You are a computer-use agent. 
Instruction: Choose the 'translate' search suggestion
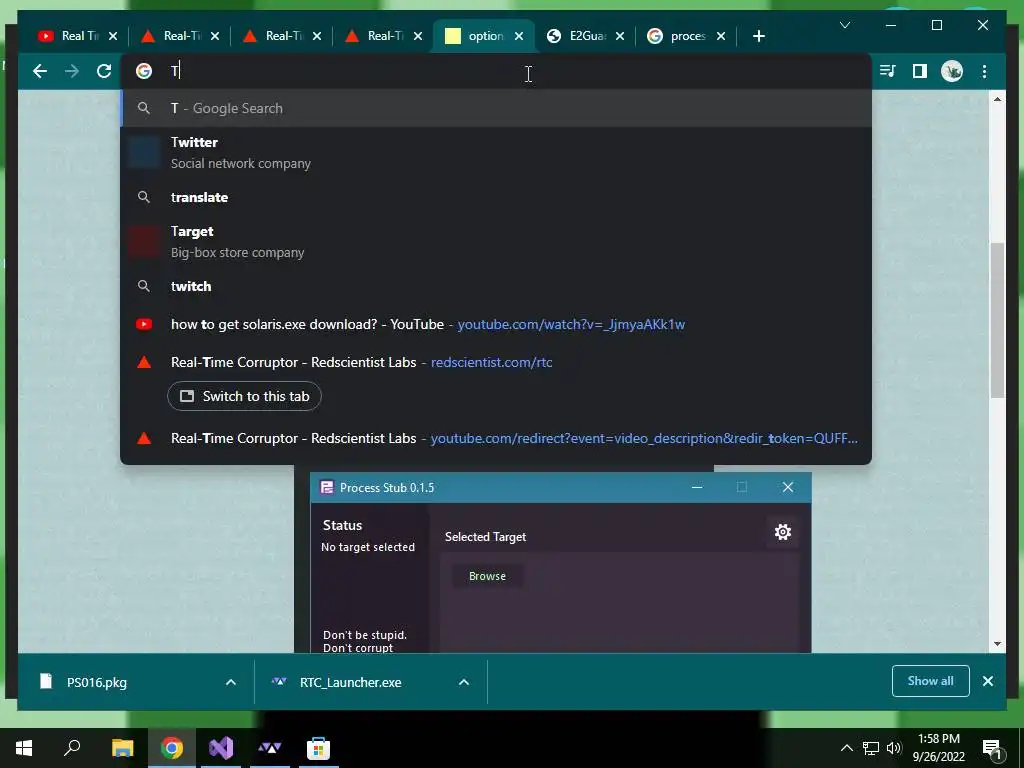click(x=496, y=197)
